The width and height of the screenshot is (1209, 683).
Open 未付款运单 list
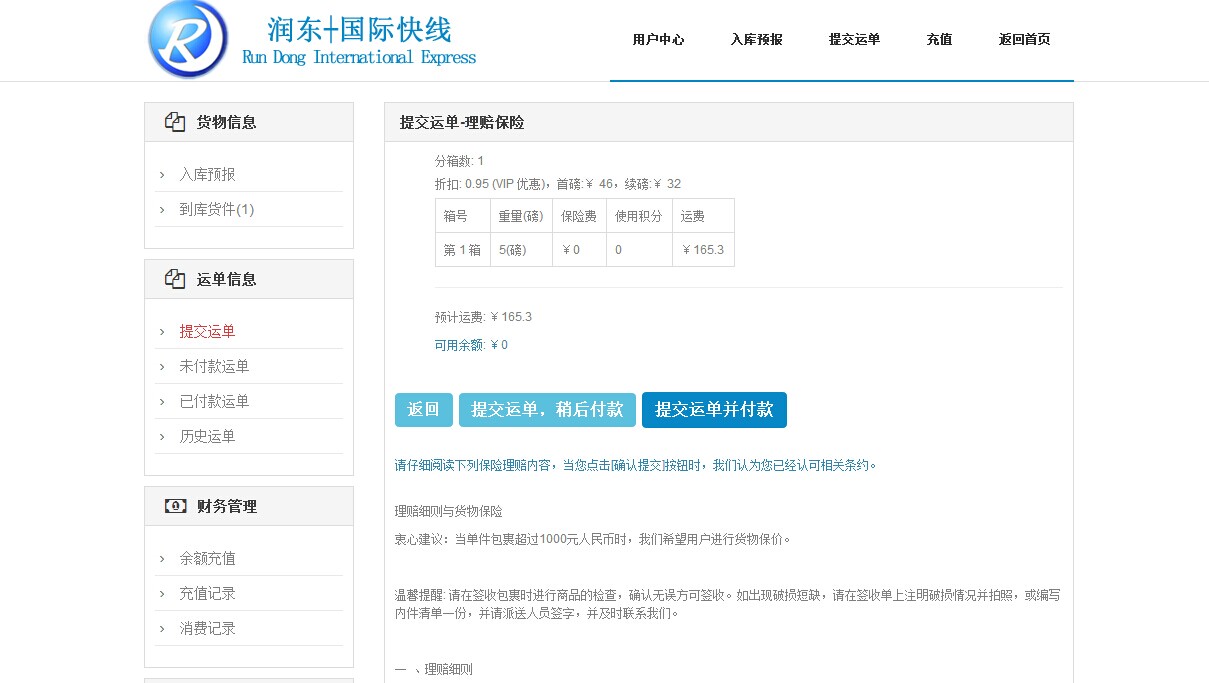(x=214, y=366)
